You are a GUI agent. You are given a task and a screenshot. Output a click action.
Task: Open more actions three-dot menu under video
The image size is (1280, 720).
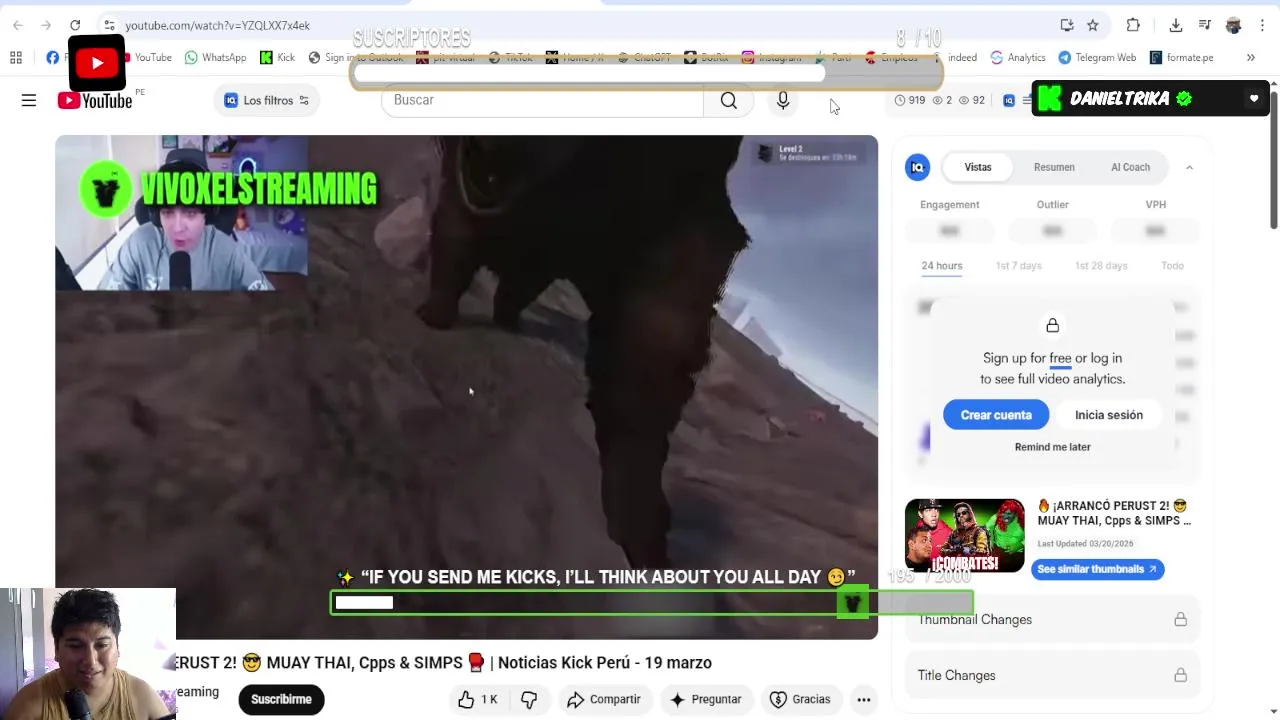pos(864,699)
